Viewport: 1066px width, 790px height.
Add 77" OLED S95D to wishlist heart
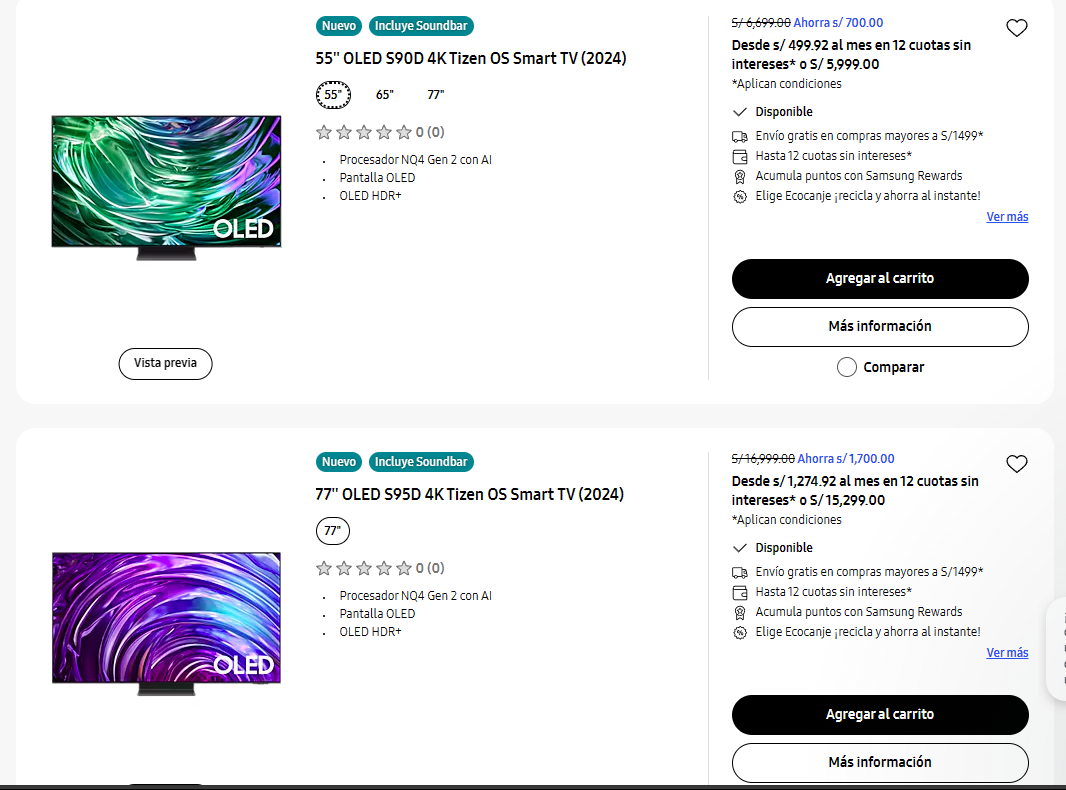tap(1016, 464)
